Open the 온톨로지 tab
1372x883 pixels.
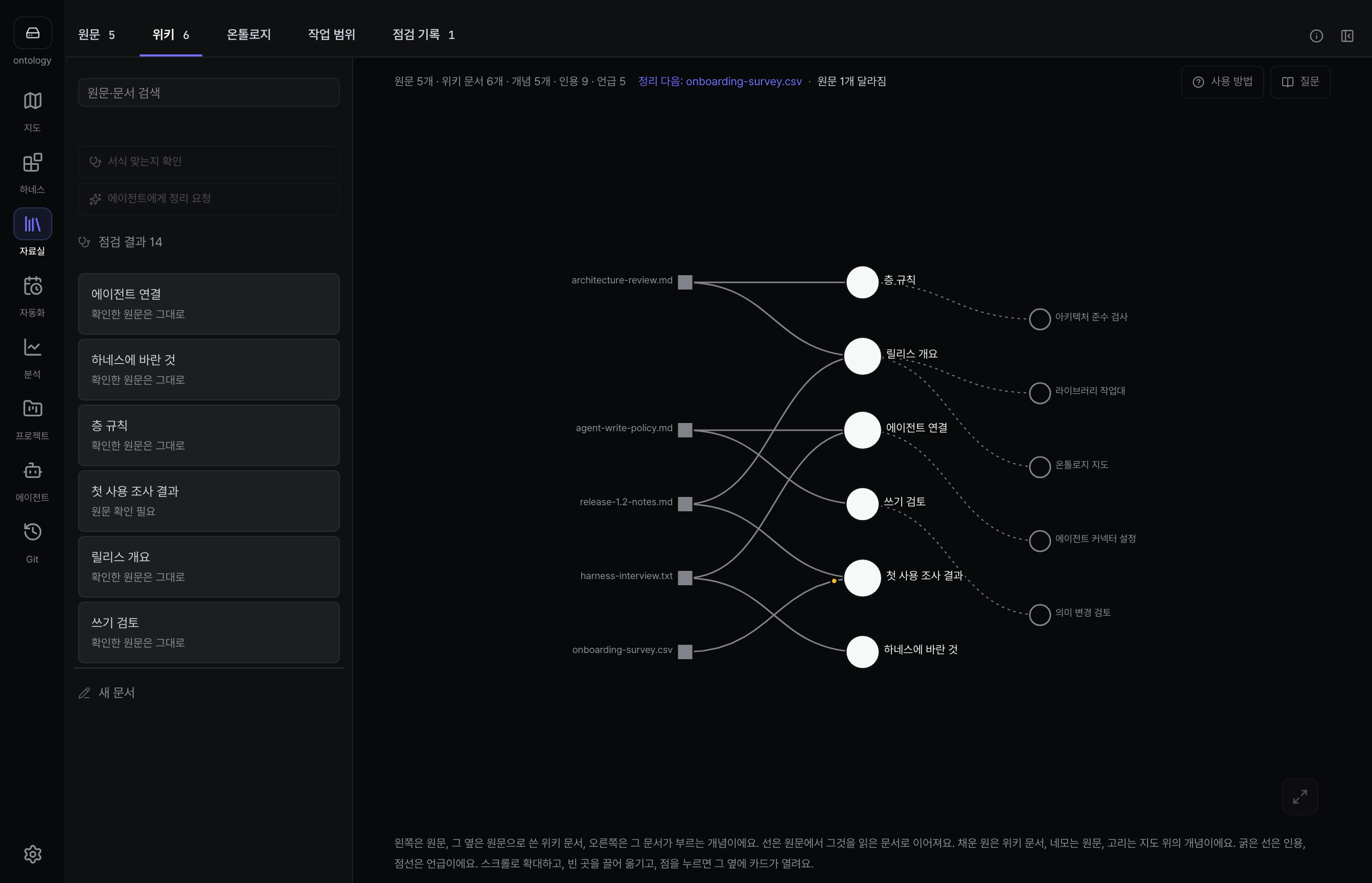[x=249, y=34]
